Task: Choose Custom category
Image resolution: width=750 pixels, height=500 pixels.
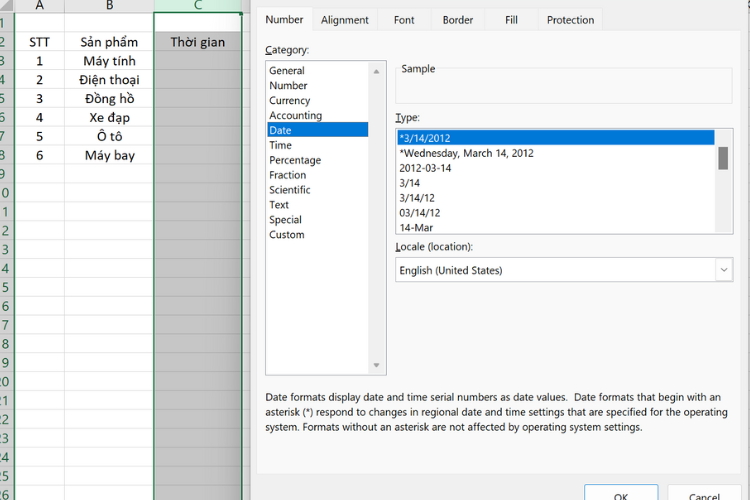Action: [318, 234]
